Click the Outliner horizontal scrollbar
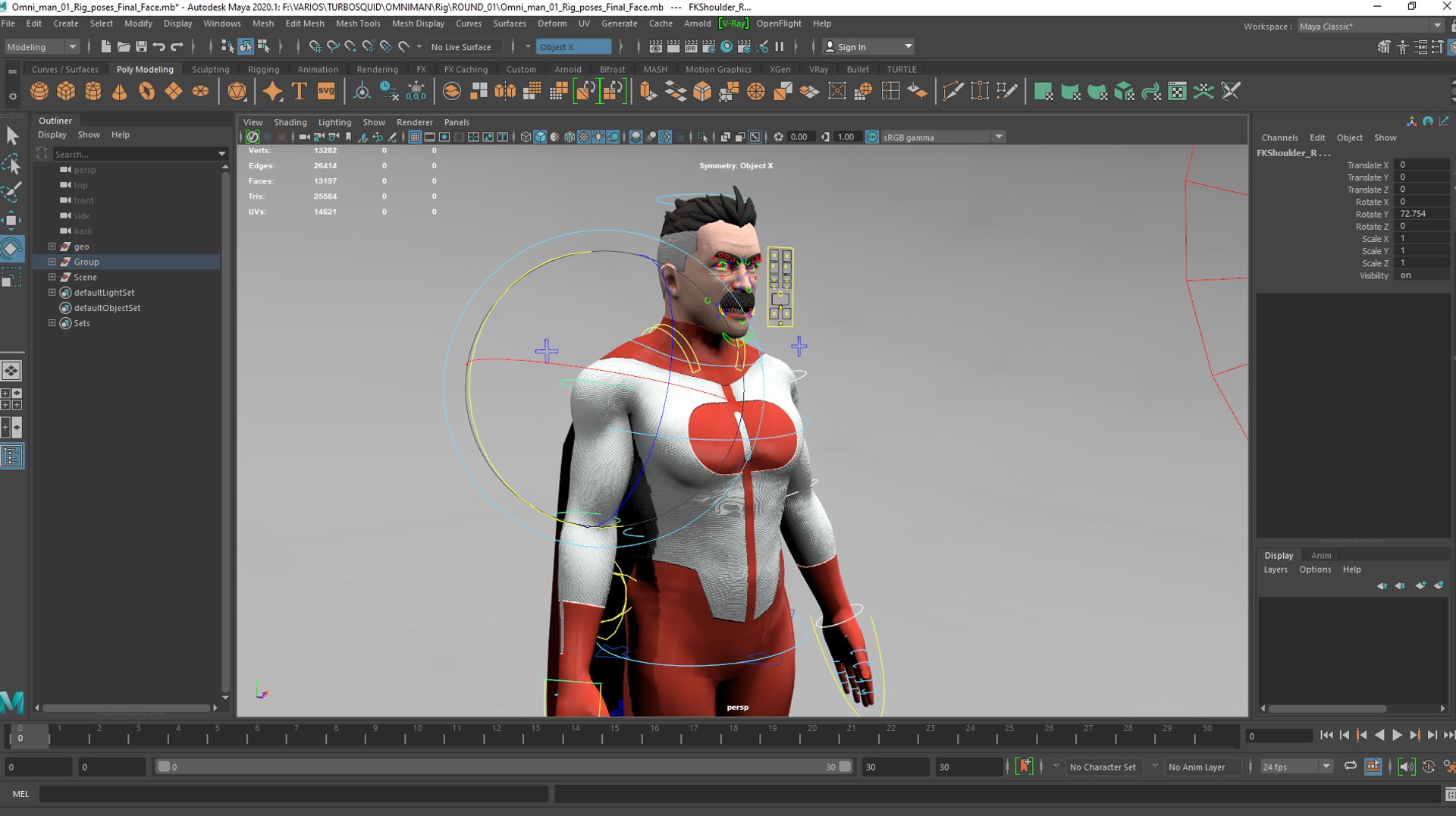 [126, 708]
